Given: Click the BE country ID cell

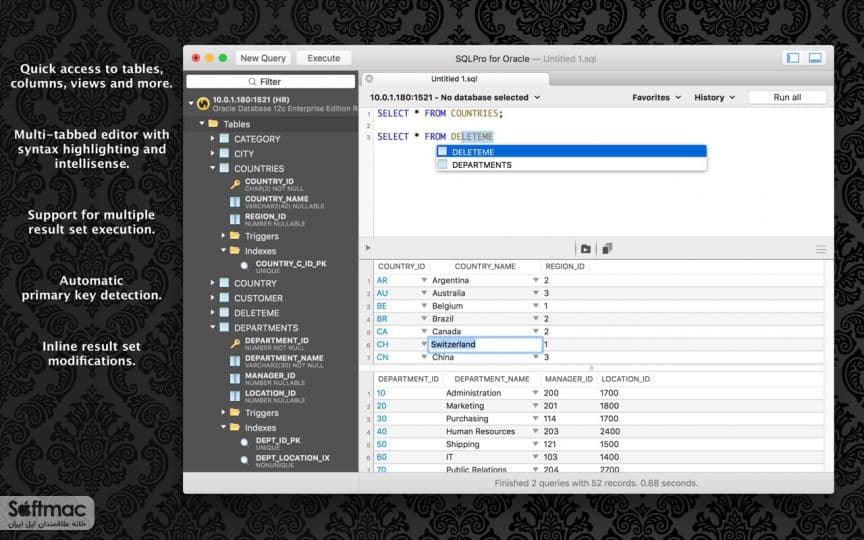Looking at the screenshot, I should [x=381, y=306].
